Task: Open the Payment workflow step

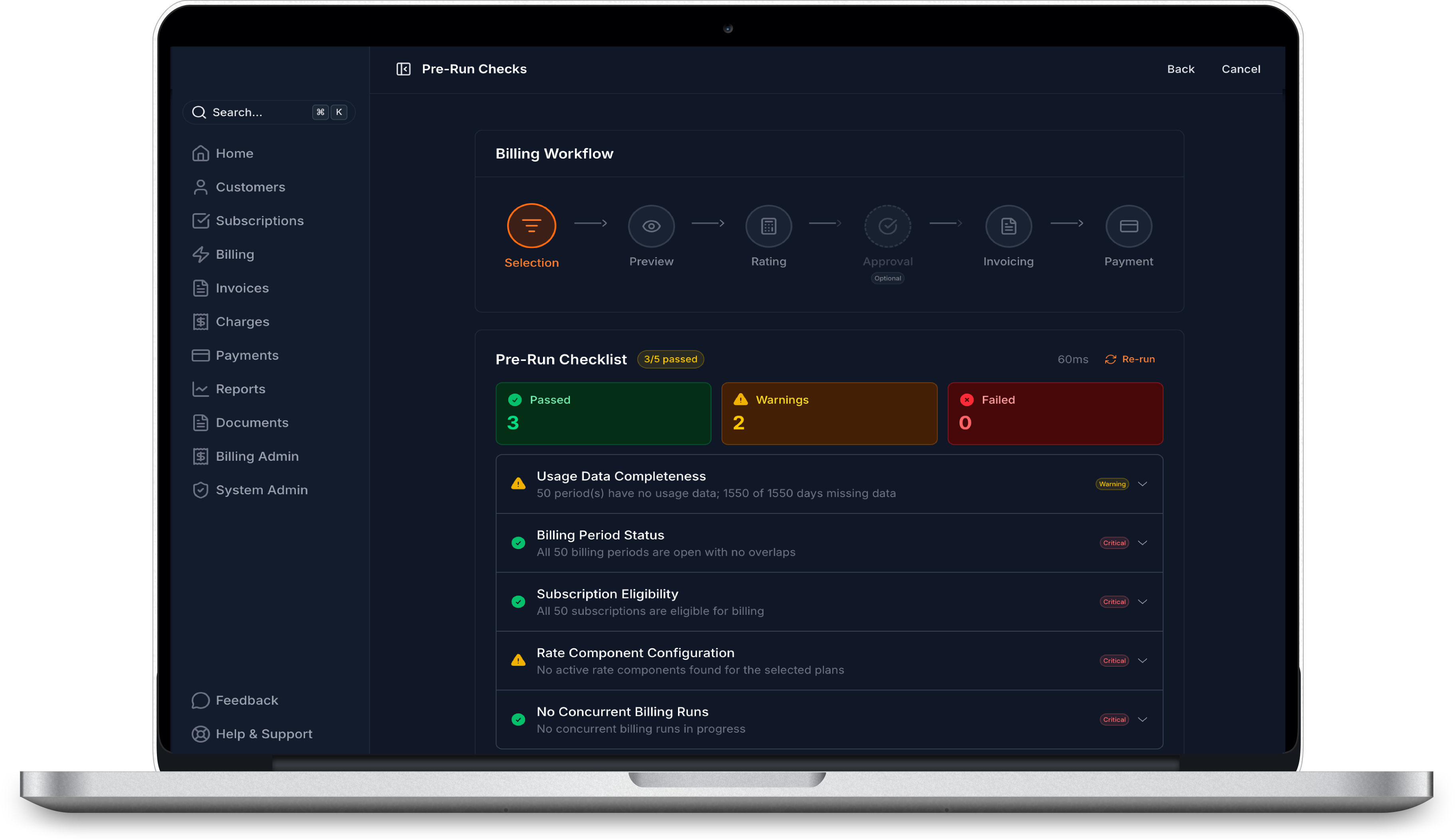Action: tap(1128, 226)
